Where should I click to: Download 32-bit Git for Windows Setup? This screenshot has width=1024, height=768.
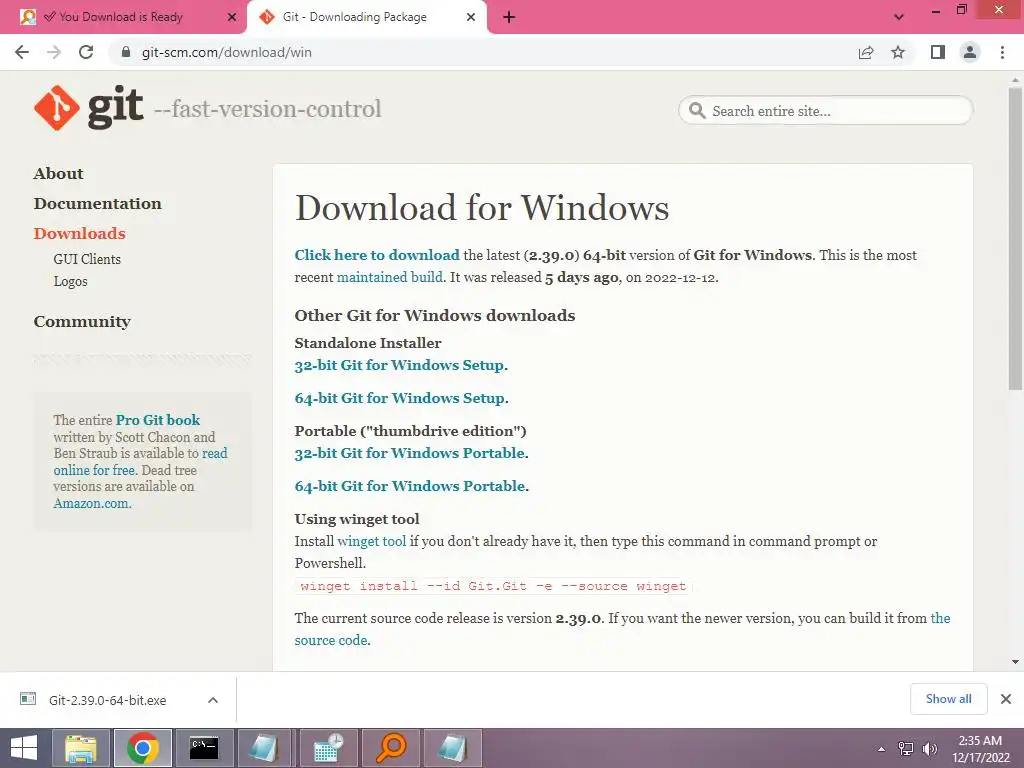tap(399, 366)
